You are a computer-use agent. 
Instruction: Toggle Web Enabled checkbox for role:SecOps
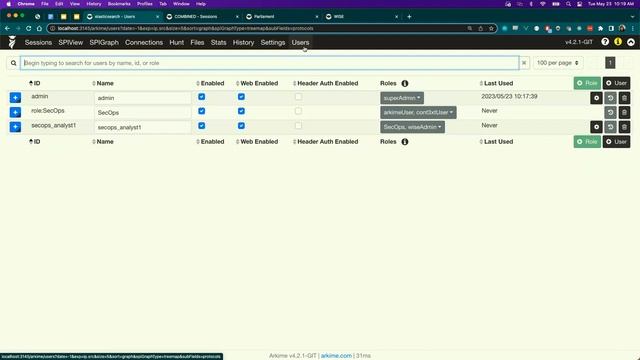[241, 111]
